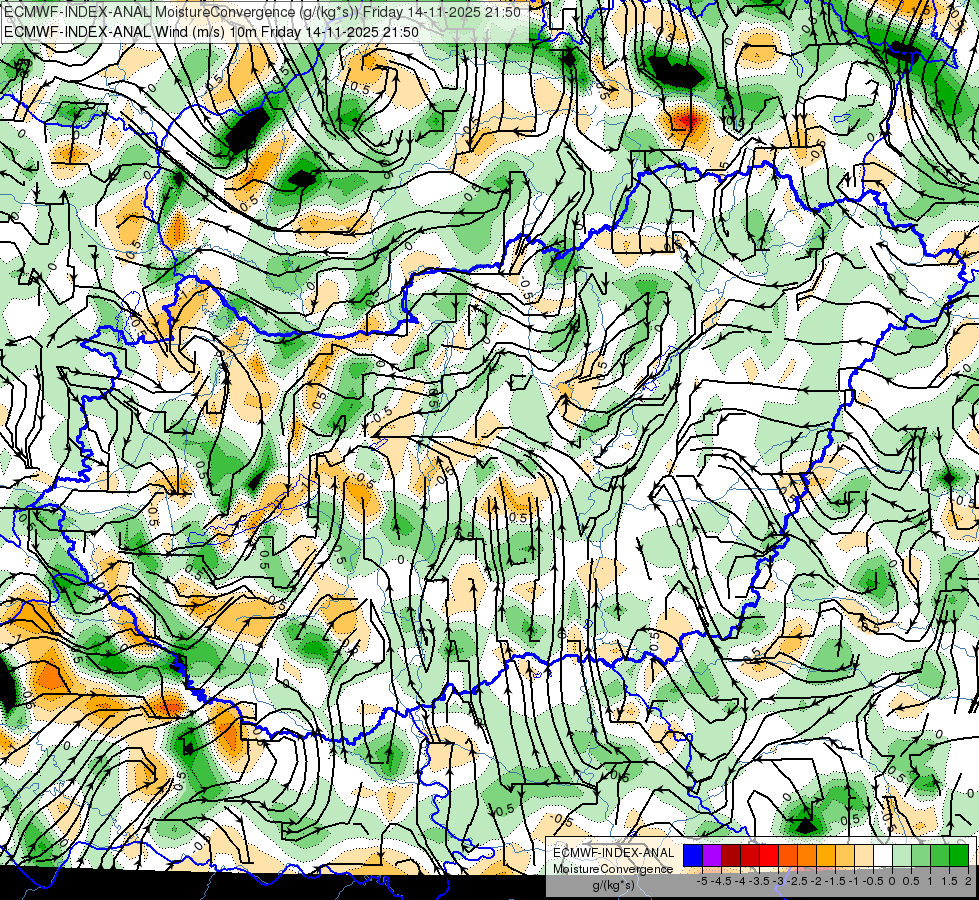Click the Wind (m/s) 10m title line
The height and width of the screenshot is (900, 979).
pyautogui.click(x=211, y=32)
